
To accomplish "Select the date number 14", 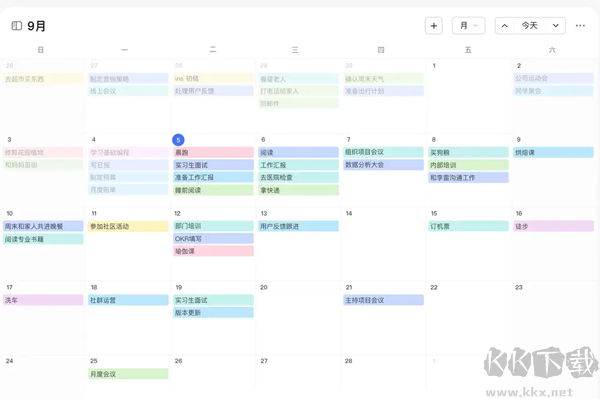I will click(x=349, y=213).
